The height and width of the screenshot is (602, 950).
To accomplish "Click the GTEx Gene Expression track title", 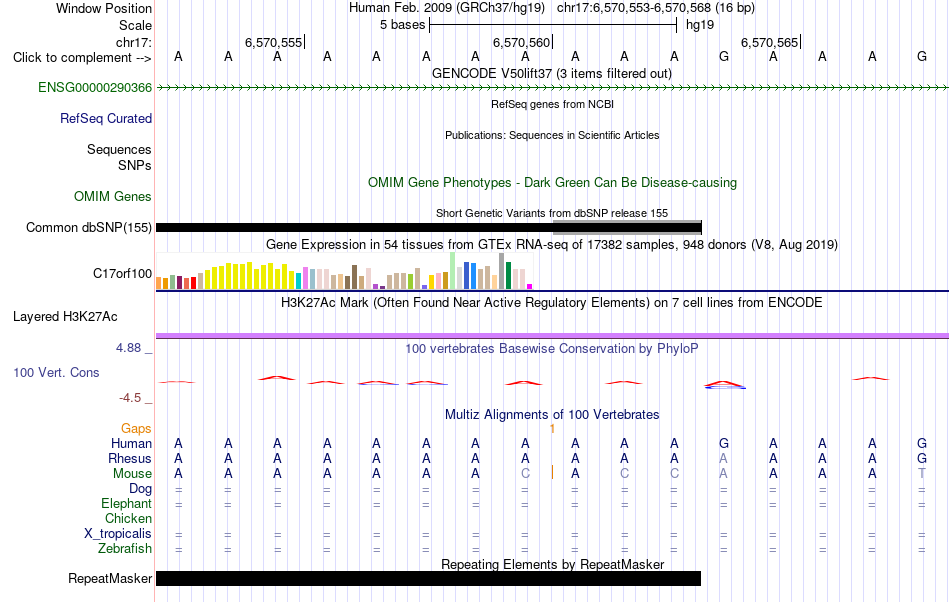I will (552, 245).
